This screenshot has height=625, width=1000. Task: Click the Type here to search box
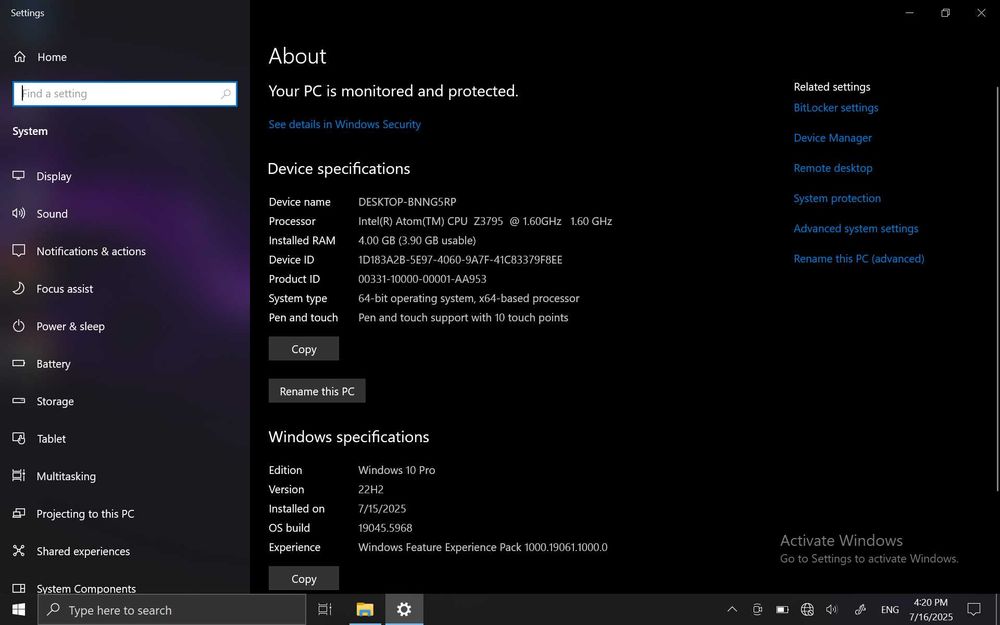[172, 610]
